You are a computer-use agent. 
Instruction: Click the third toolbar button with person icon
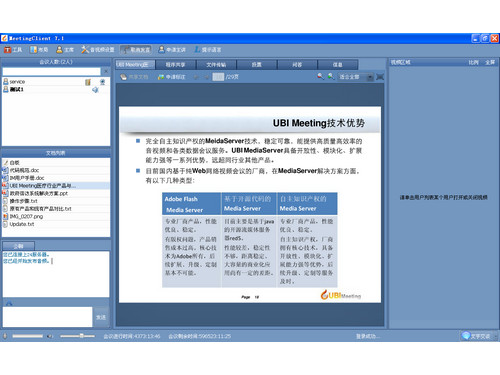[65, 50]
